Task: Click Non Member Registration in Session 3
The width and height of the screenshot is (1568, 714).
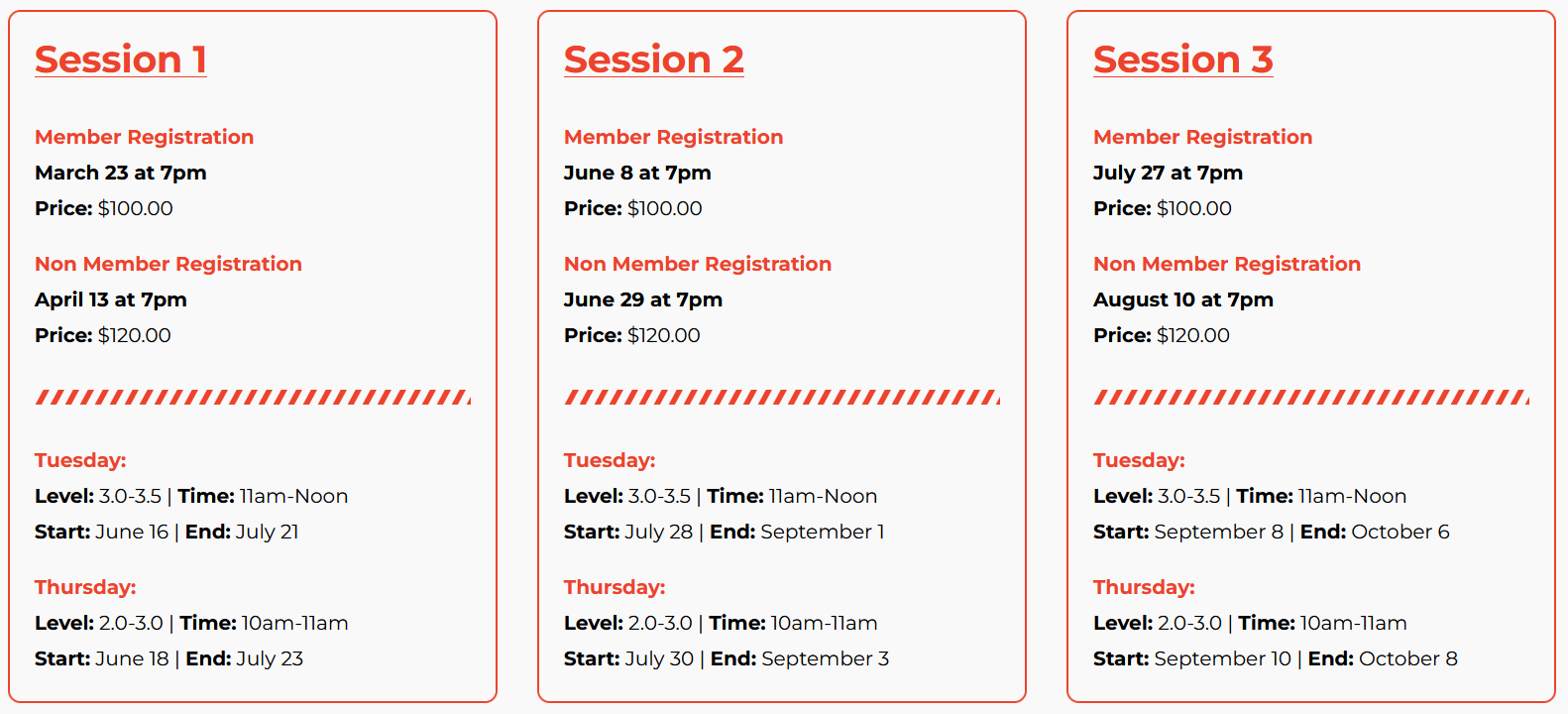Action: pyautogui.click(x=1226, y=264)
